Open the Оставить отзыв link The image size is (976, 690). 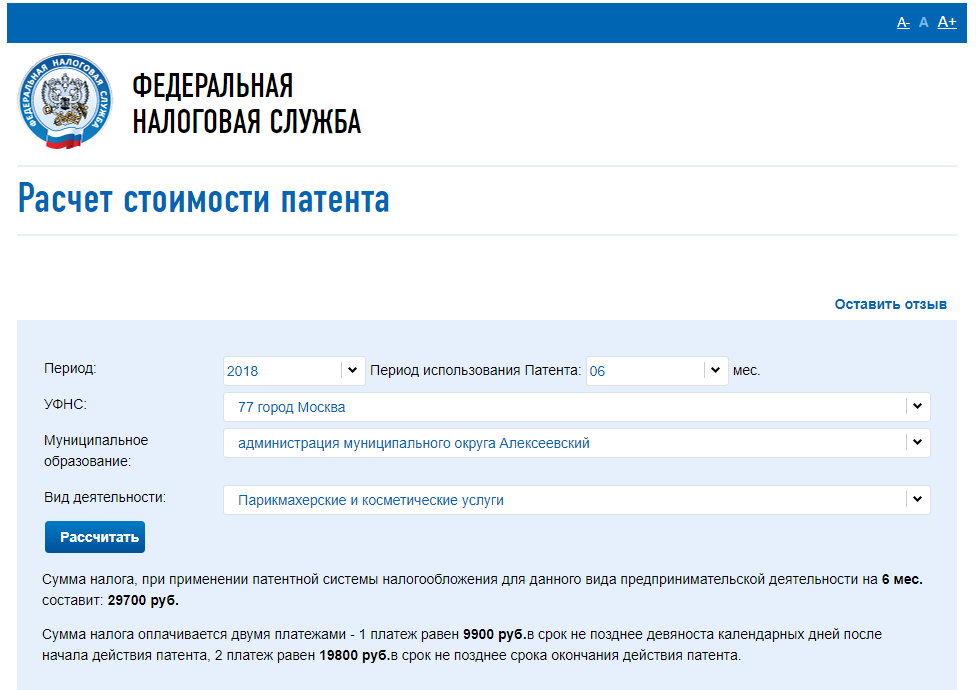[x=890, y=304]
